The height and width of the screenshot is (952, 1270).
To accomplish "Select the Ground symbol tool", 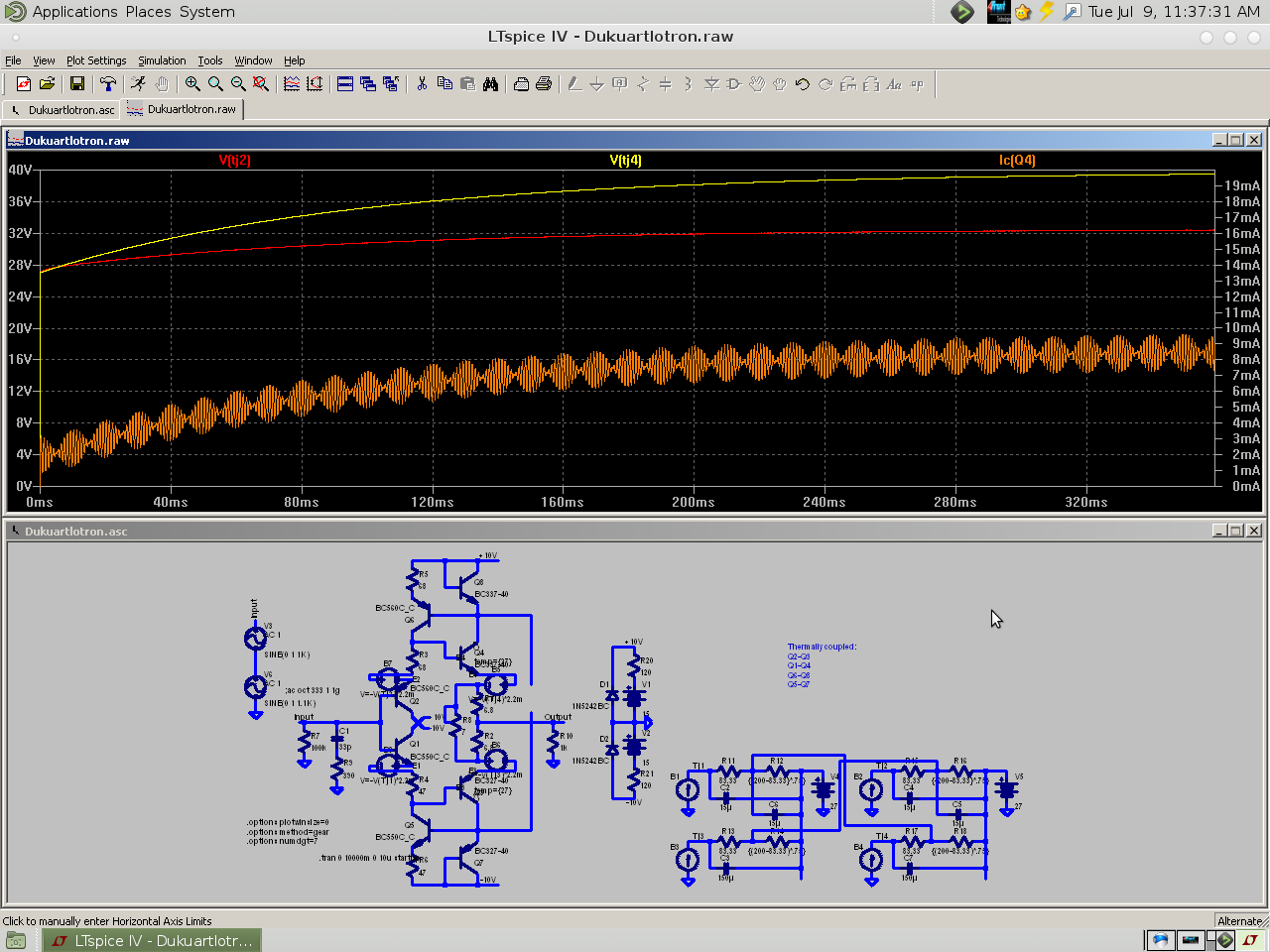I will (597, 84).
